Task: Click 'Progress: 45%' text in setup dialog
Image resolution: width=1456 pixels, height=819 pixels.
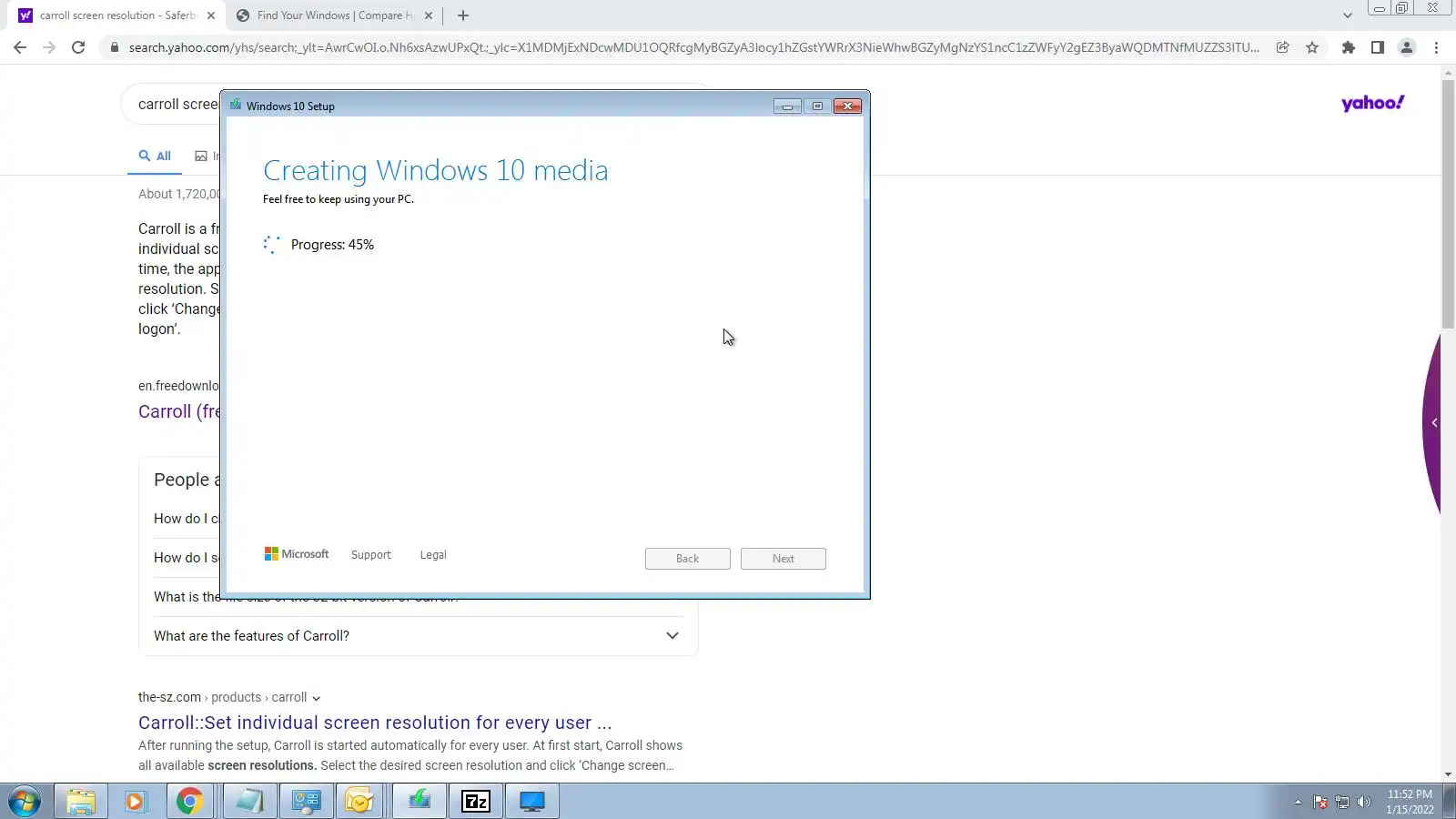Action: [332, 245]
